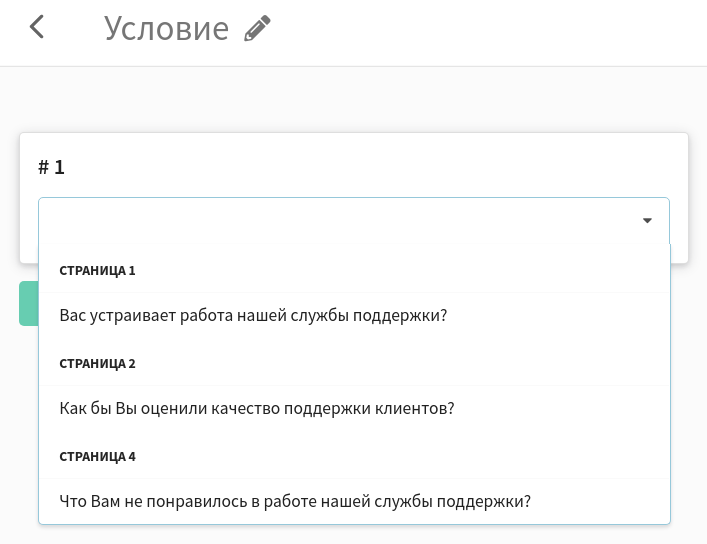The height and width of the screenshot is (544, 707).
Task: Collapse the dropdown using the caret arrow
Action: pyautogui.click(x=647, y=221)
